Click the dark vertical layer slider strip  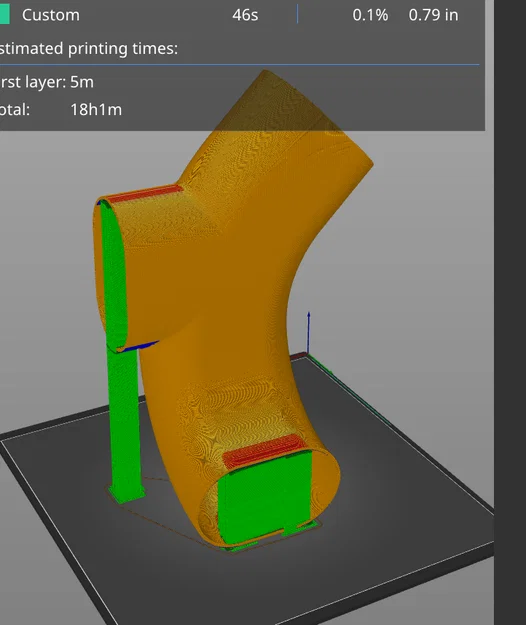pos(510,312)
